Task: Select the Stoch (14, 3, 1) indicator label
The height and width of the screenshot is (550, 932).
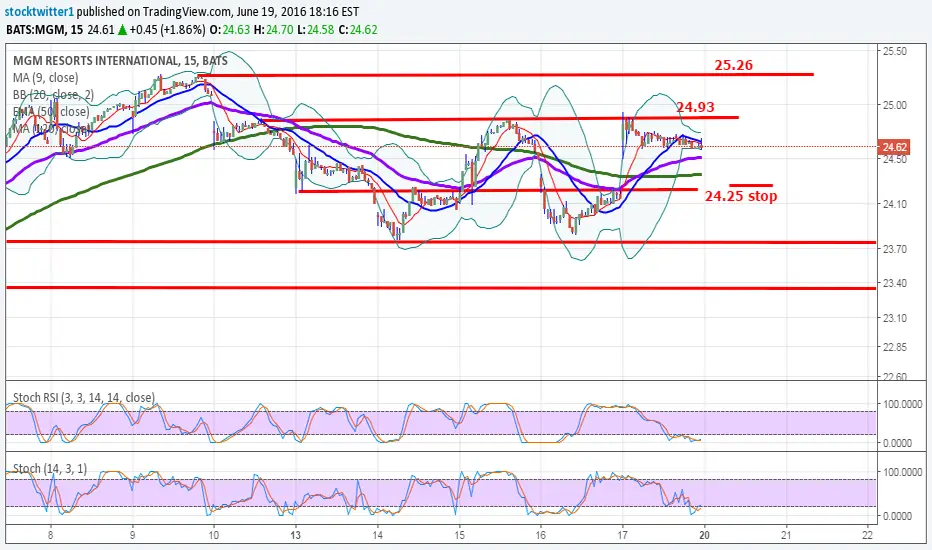Action: [x=50, y=469]
